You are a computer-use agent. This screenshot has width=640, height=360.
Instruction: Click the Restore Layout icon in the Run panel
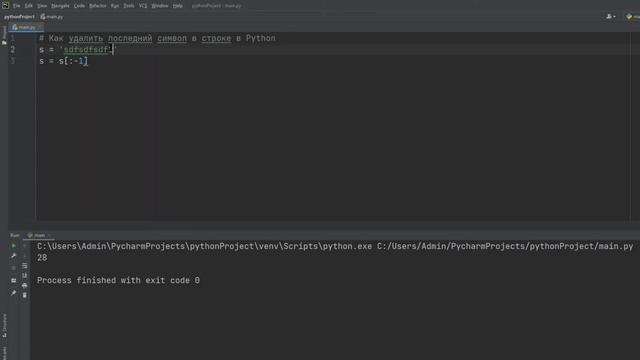(x=13, y=280)
